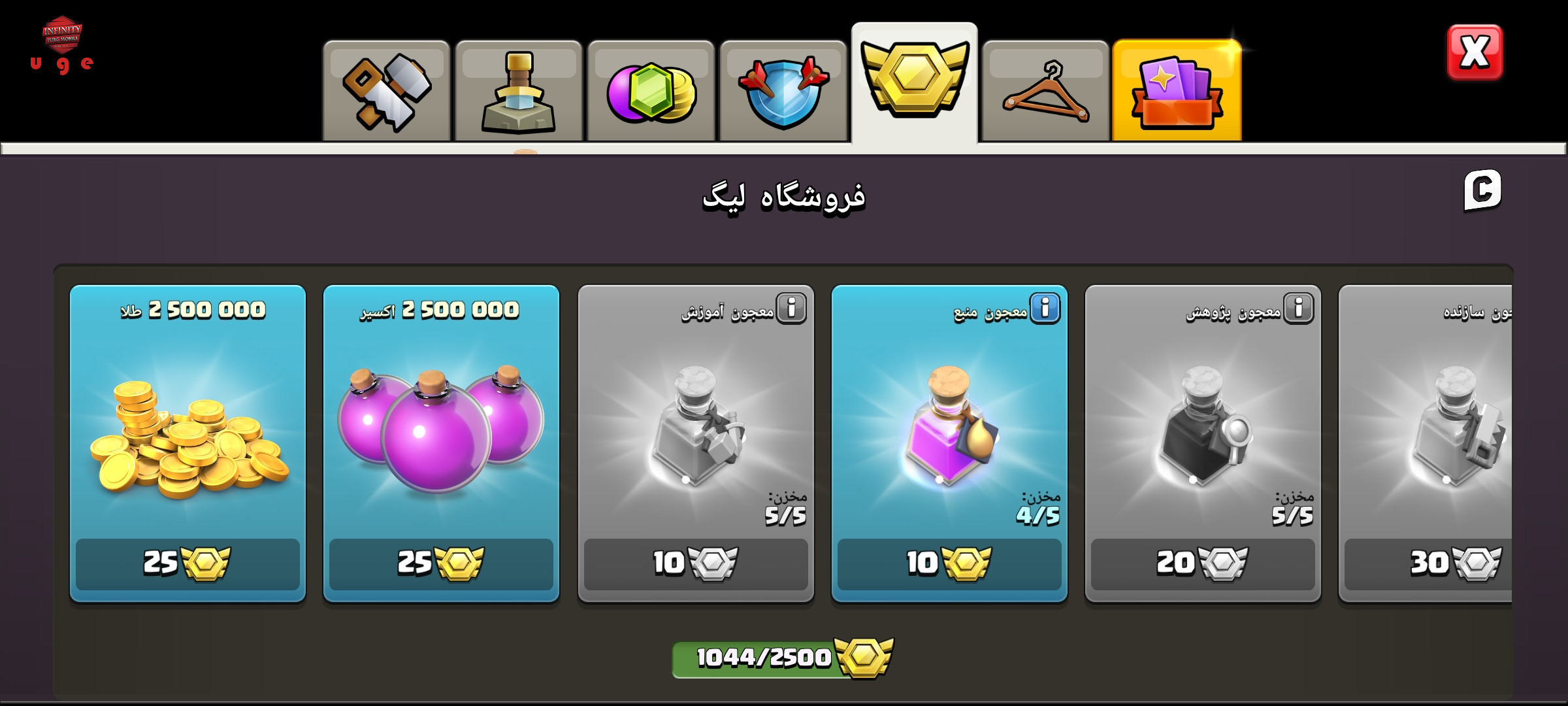Viewport: 1568px width, 706px height.
Task: Open info on research potion card
Action: click(1298, 308)
